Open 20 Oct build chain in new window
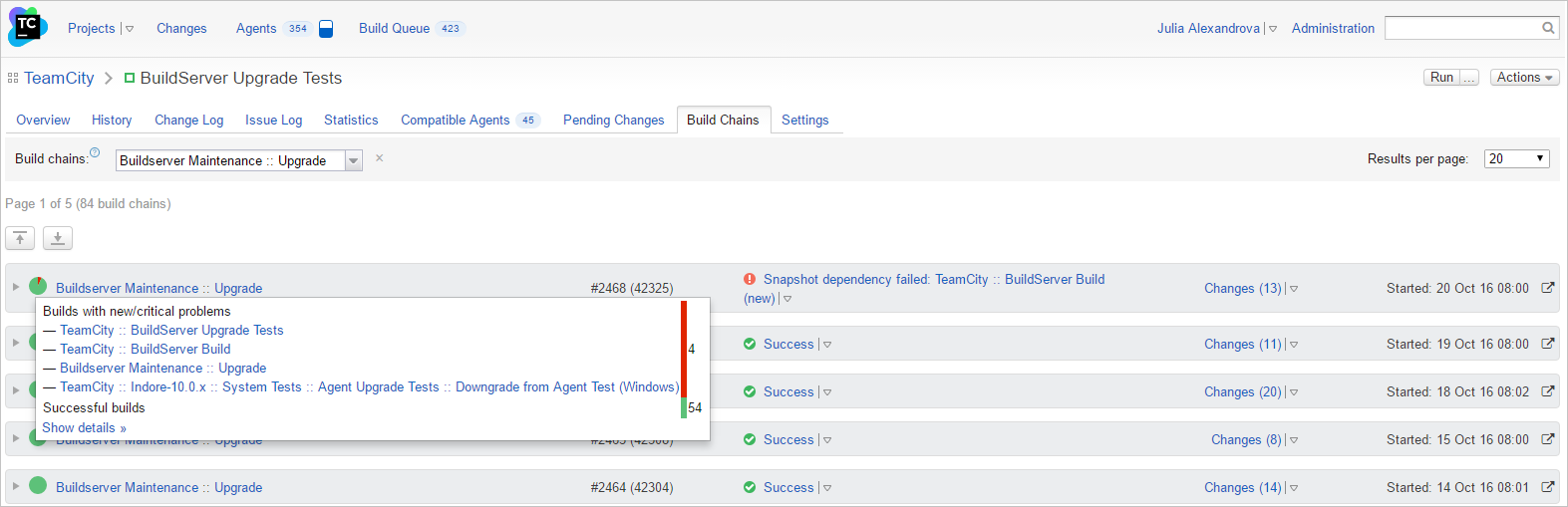Viewport: 1568px width, 507px height. (x=1548, y=288)
